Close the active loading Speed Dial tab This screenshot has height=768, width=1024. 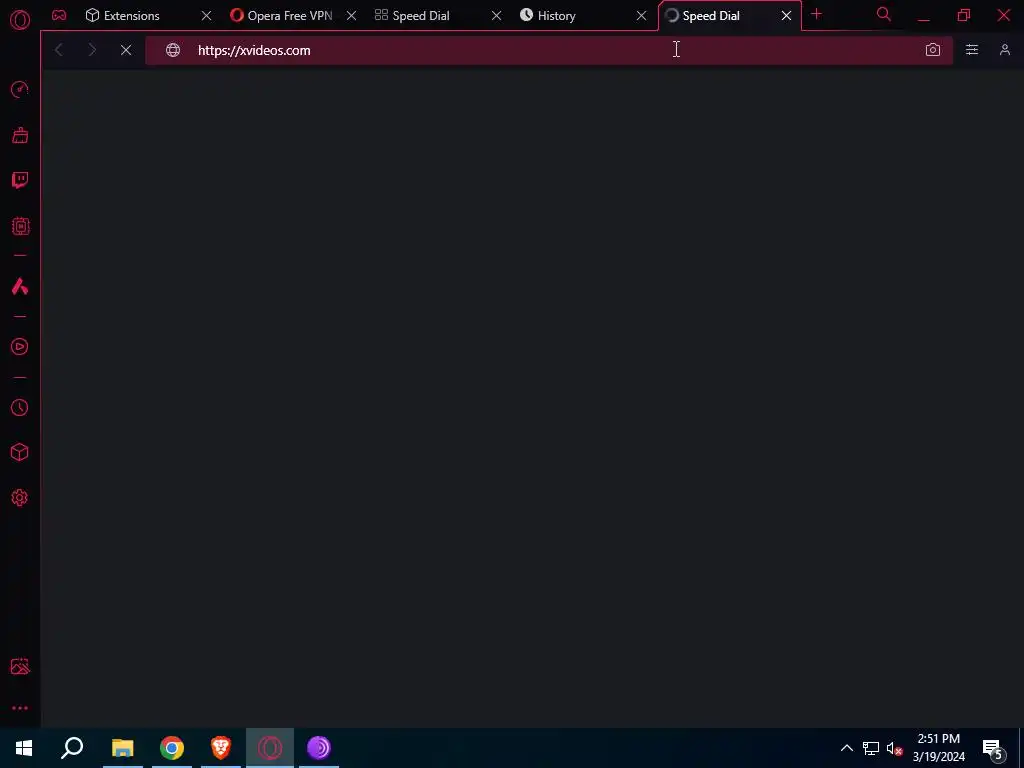tap(786, 16)
